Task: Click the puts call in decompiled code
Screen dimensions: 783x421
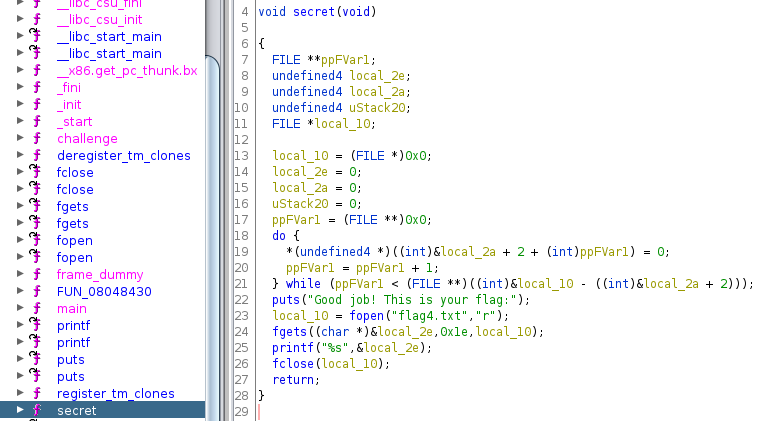Action: 286,300
